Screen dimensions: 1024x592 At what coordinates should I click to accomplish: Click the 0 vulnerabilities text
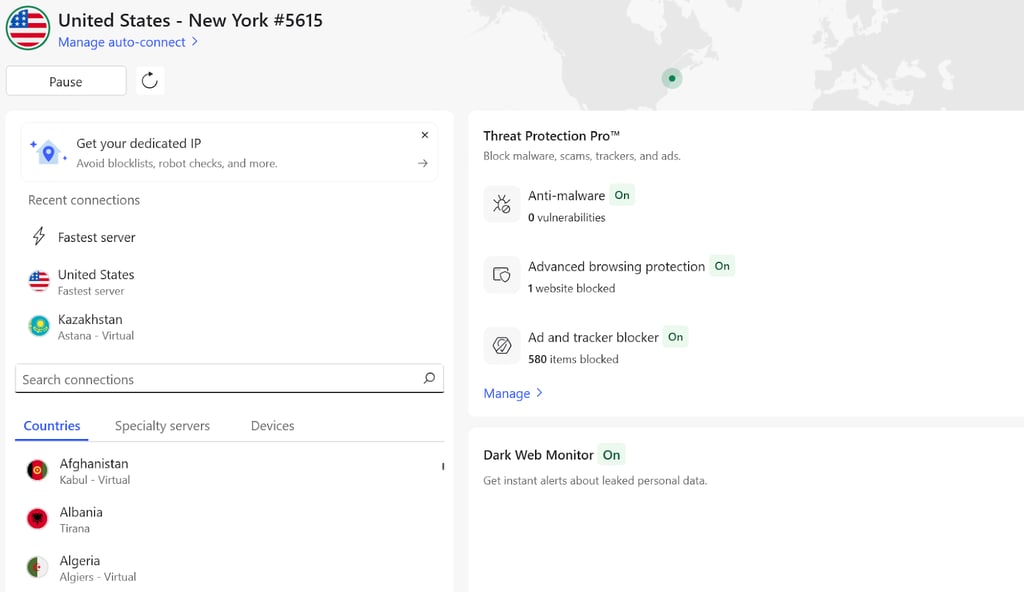(x=566, y=218)
